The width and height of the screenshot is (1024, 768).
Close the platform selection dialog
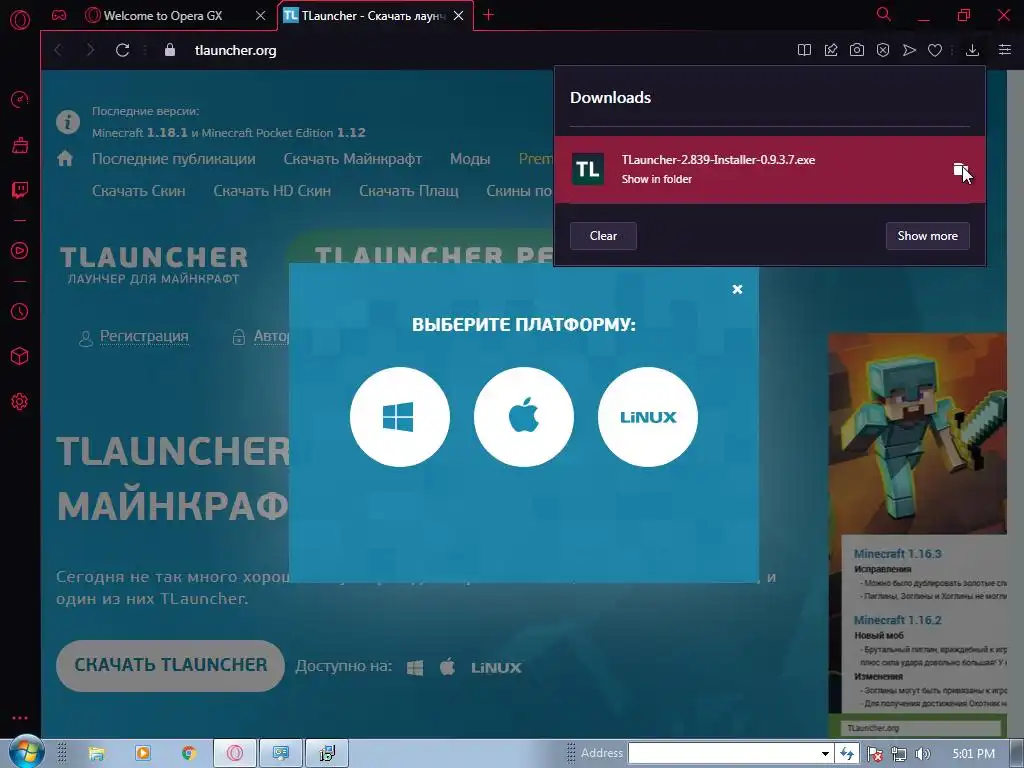click(x=737, y=289)
